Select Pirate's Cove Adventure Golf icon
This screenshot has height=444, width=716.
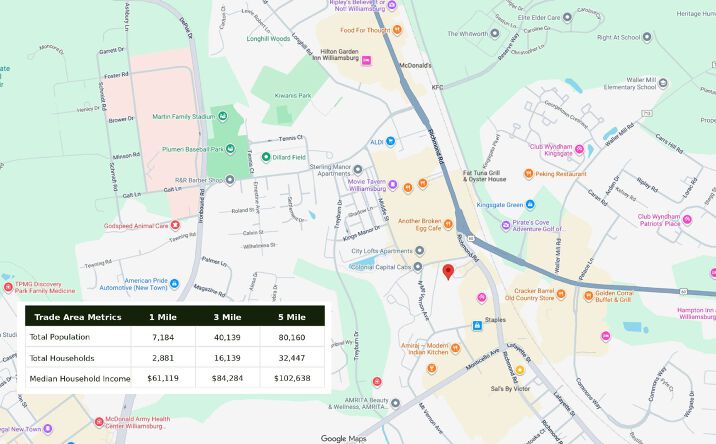pos(505,225)
